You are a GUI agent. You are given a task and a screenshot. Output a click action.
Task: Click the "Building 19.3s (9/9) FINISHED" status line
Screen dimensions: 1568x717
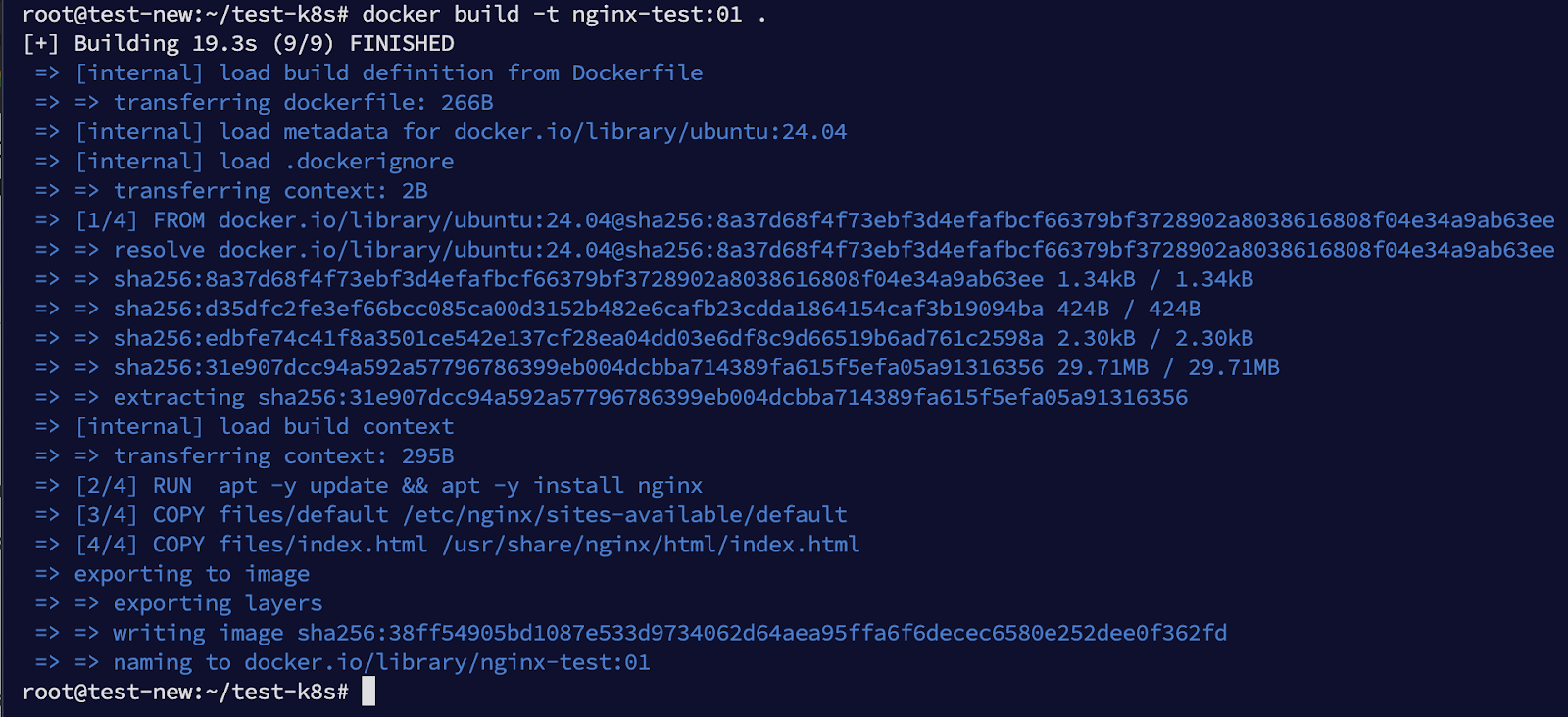[x=264, y=44]
